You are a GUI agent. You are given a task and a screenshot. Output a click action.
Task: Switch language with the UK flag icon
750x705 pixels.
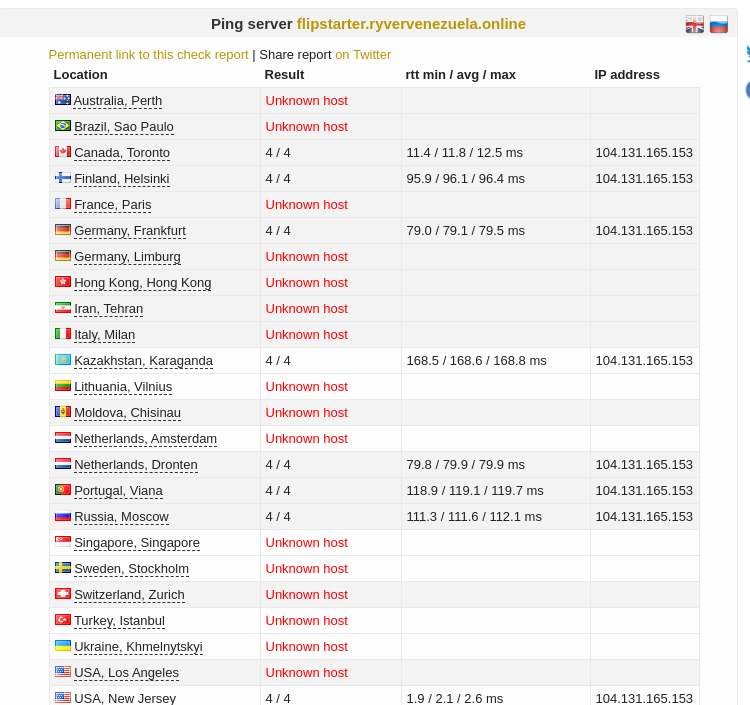pos(695,24)
